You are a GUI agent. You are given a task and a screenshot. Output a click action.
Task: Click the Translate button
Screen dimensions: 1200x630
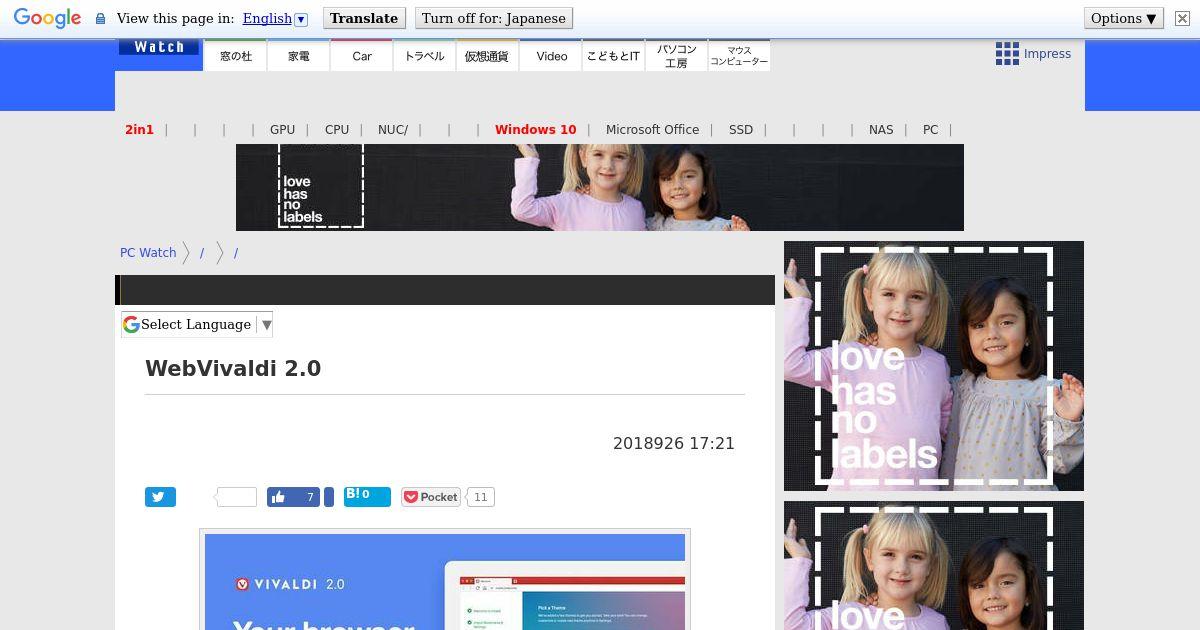364,18
